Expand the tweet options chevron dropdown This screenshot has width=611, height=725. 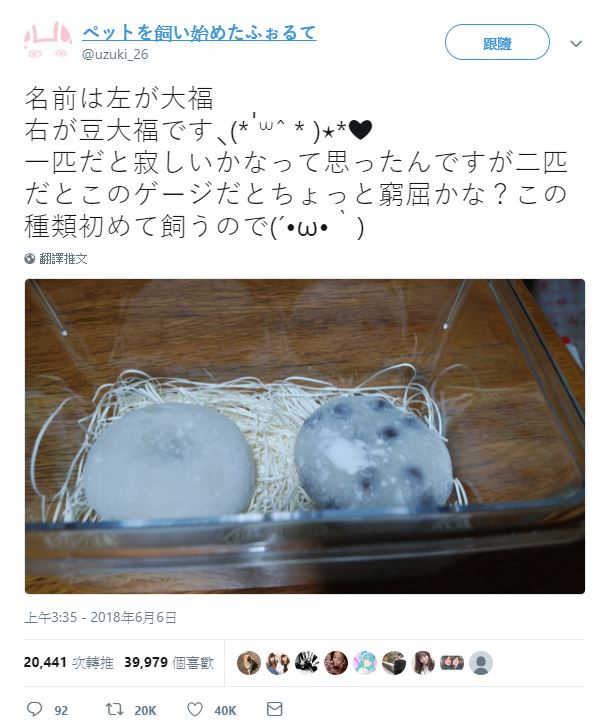pyautogui.click(x=576, y=43)
